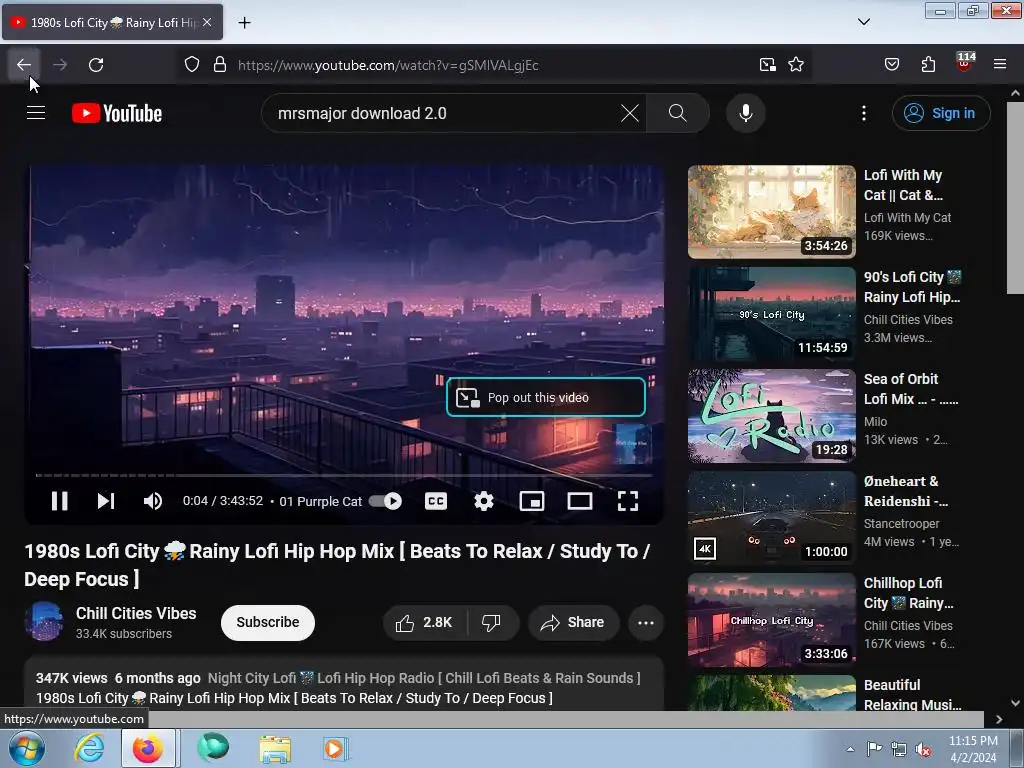
Task: Expand the video description box
Action: click(344, 684)
